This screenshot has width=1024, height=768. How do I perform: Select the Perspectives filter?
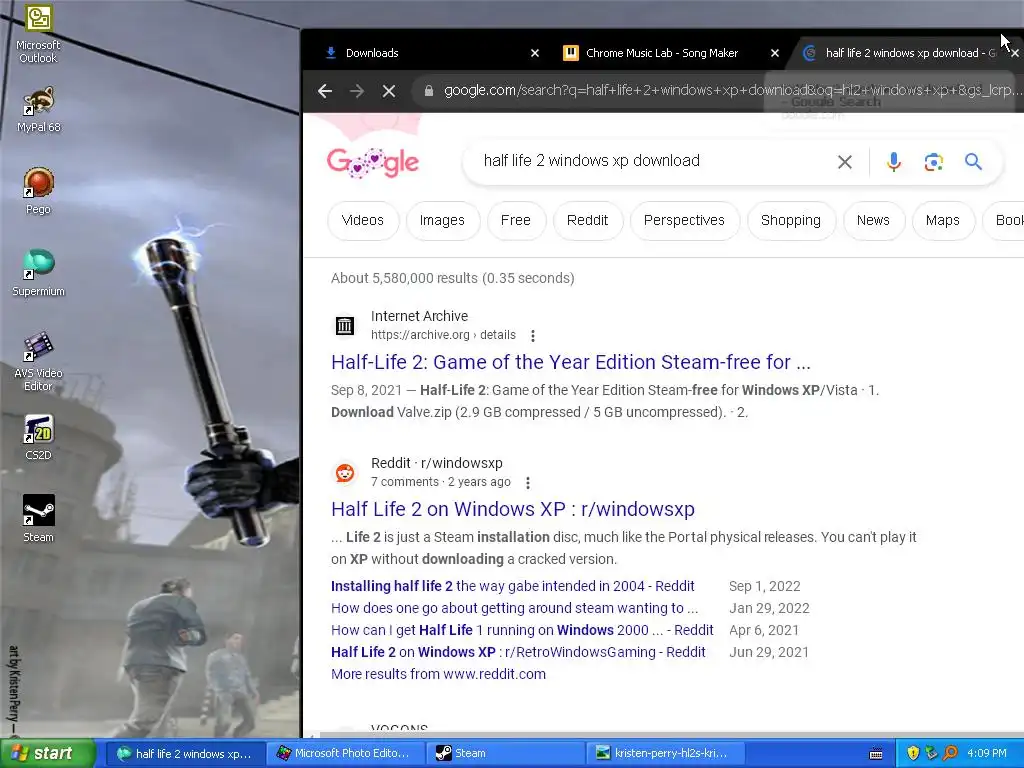tap(684, 221)
